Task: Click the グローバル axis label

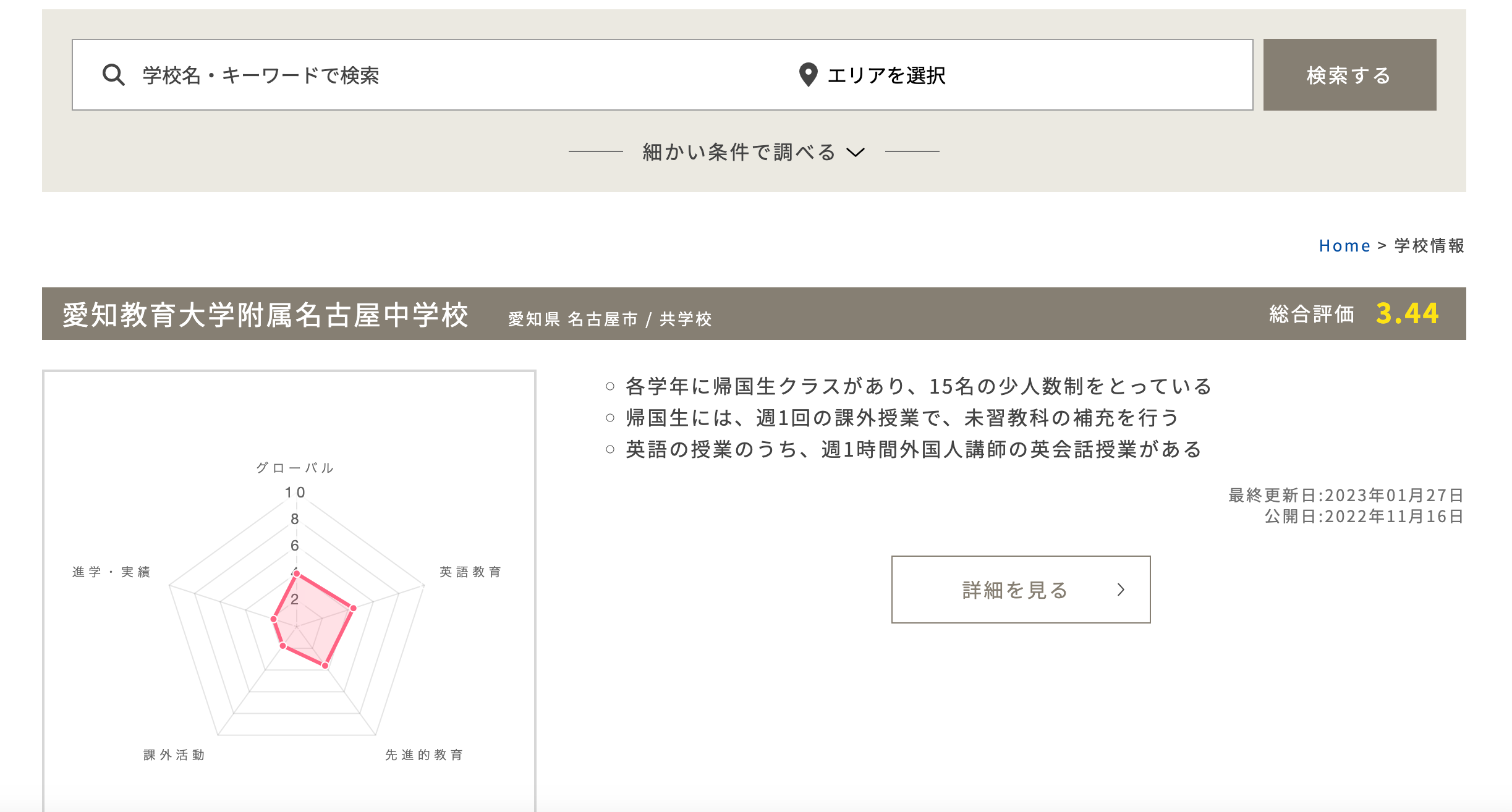Action: (x=295, y=468)
